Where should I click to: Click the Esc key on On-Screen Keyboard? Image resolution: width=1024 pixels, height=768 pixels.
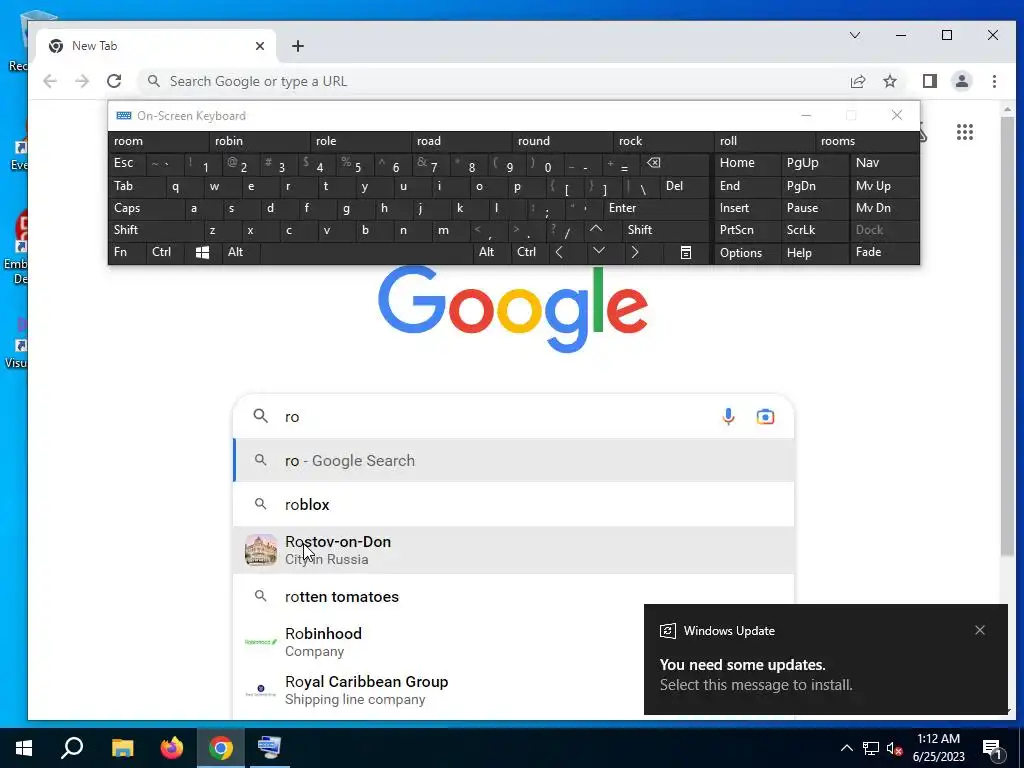127,163
